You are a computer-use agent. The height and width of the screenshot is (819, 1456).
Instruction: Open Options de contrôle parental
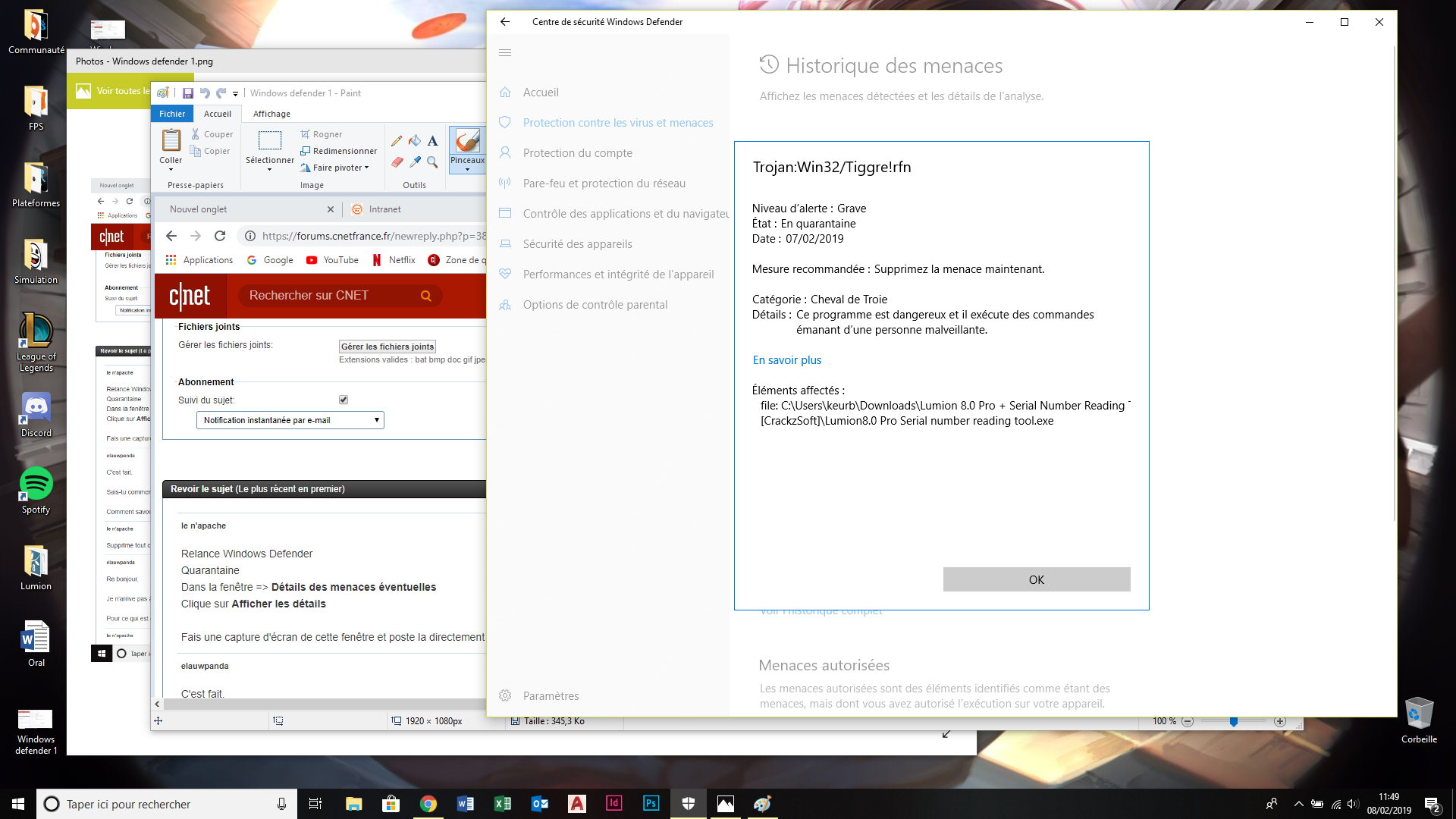pos(595,305)
